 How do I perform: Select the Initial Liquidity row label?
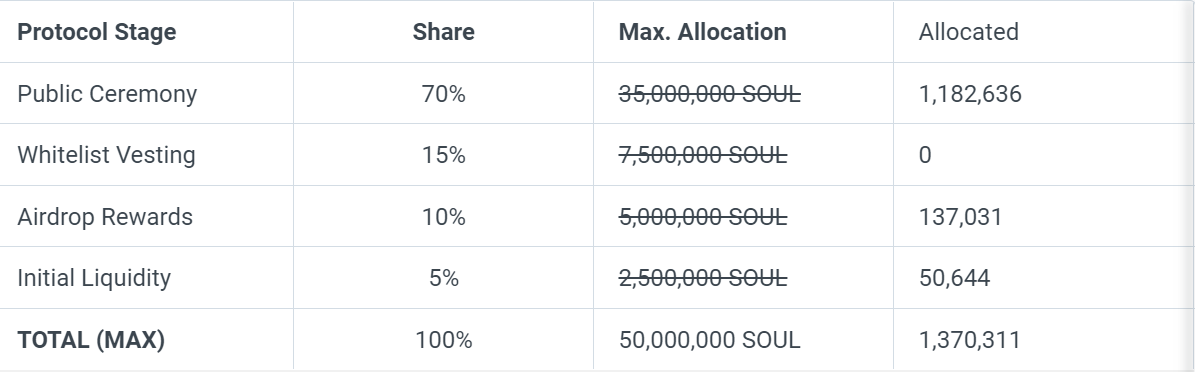point(95,277)
